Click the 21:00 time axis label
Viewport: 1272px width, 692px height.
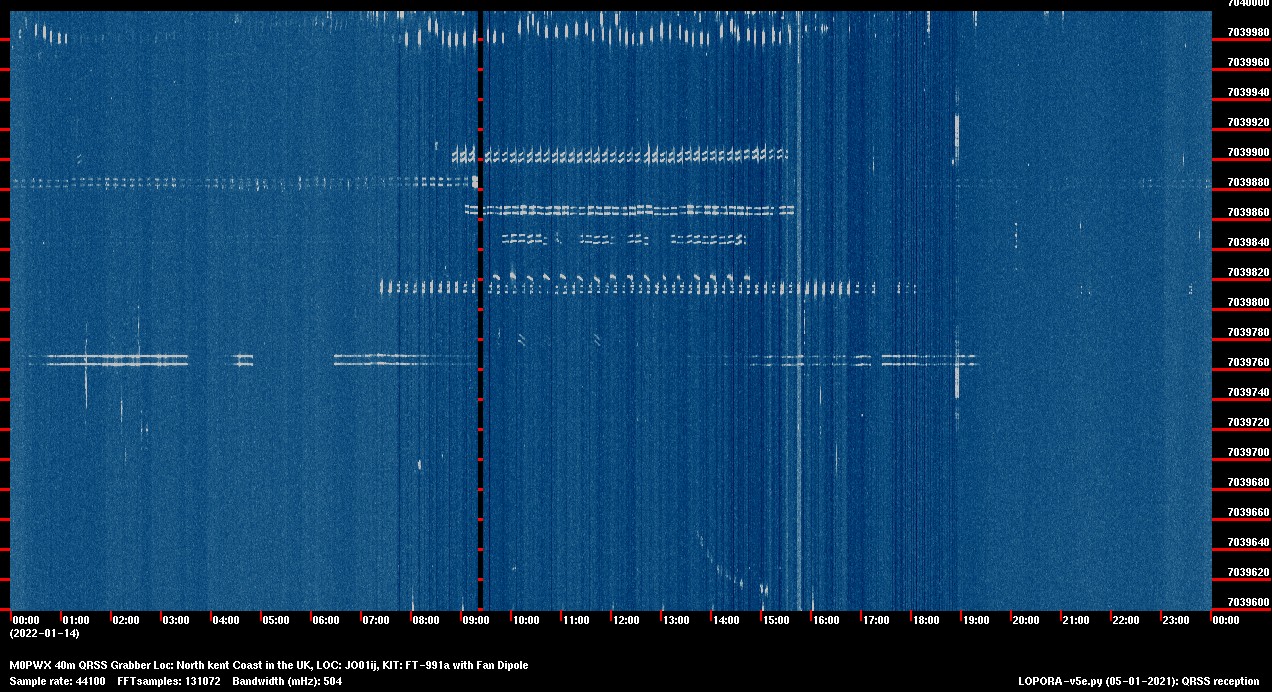coord(1076,620)
